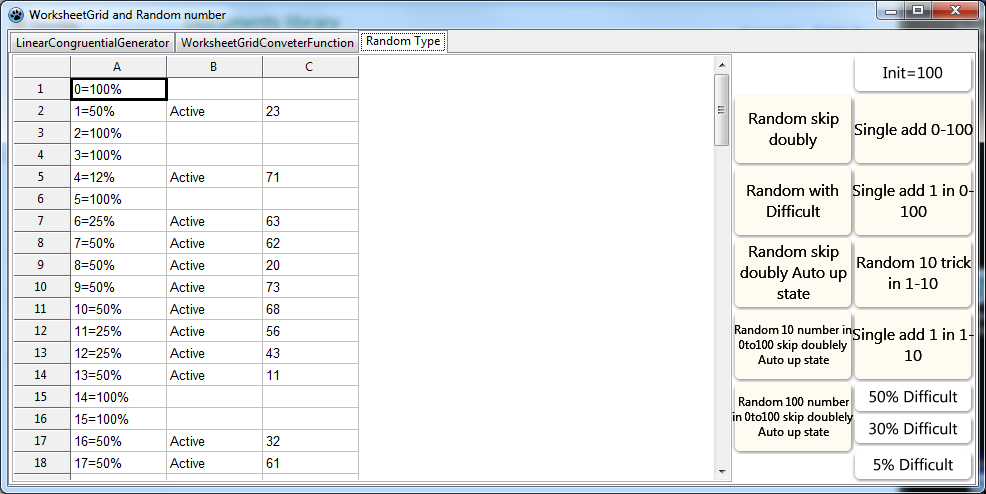986x494 pixels.
Task: Click Active cell in row 5
Action: point(214,177)
